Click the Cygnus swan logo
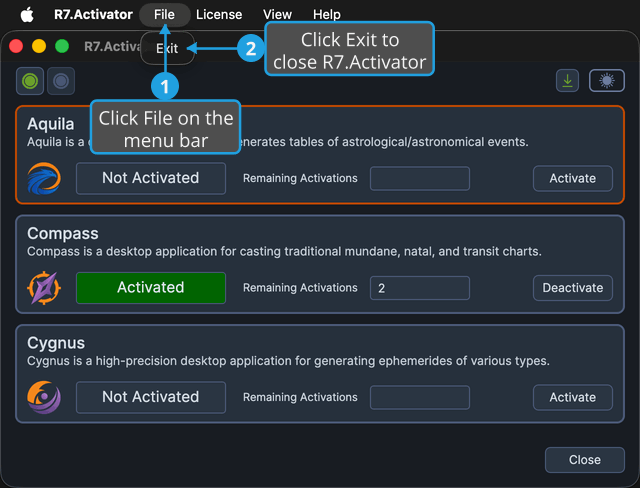This screenshot has width=640, height=488. [44, 397]
